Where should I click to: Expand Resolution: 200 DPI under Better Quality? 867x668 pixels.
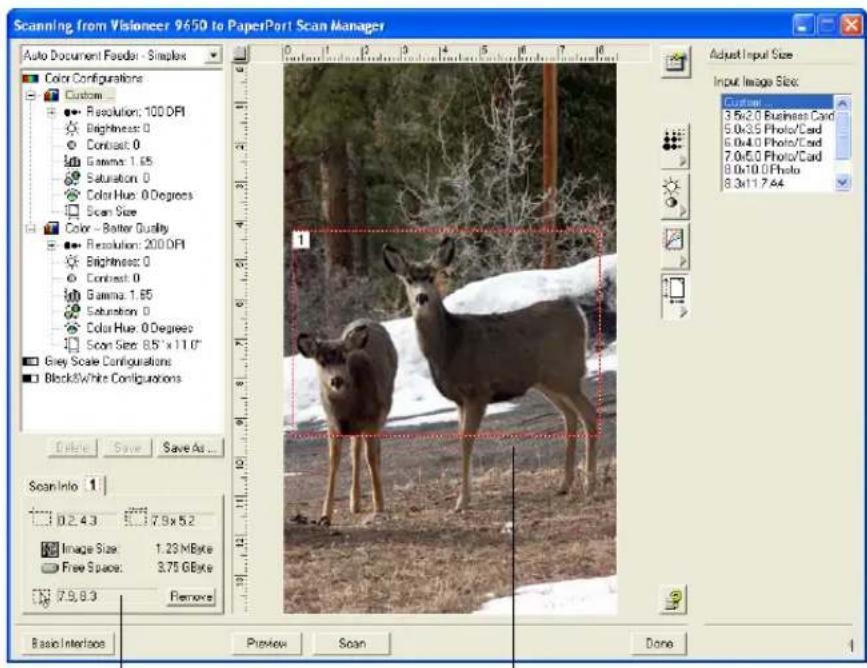(x=51, y=245)
